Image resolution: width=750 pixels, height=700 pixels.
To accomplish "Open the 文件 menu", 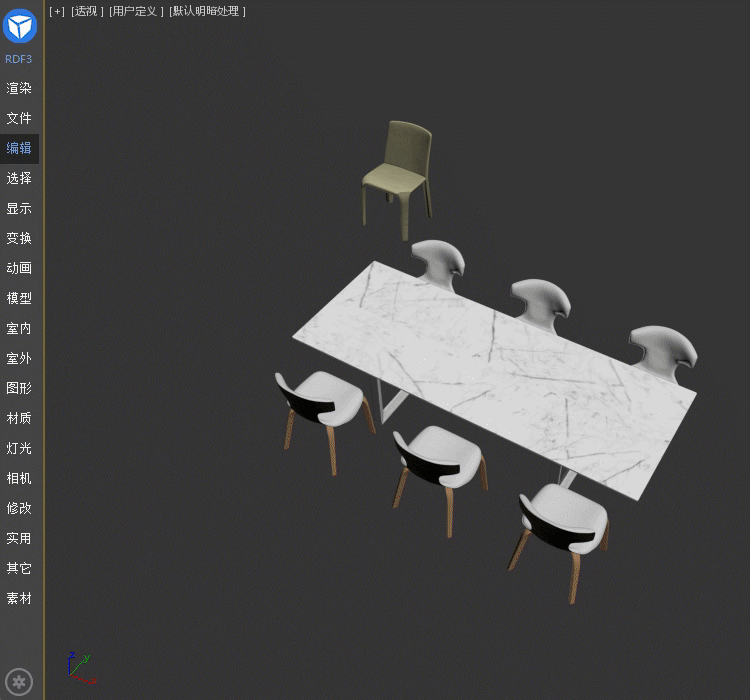I will (19, 118).
